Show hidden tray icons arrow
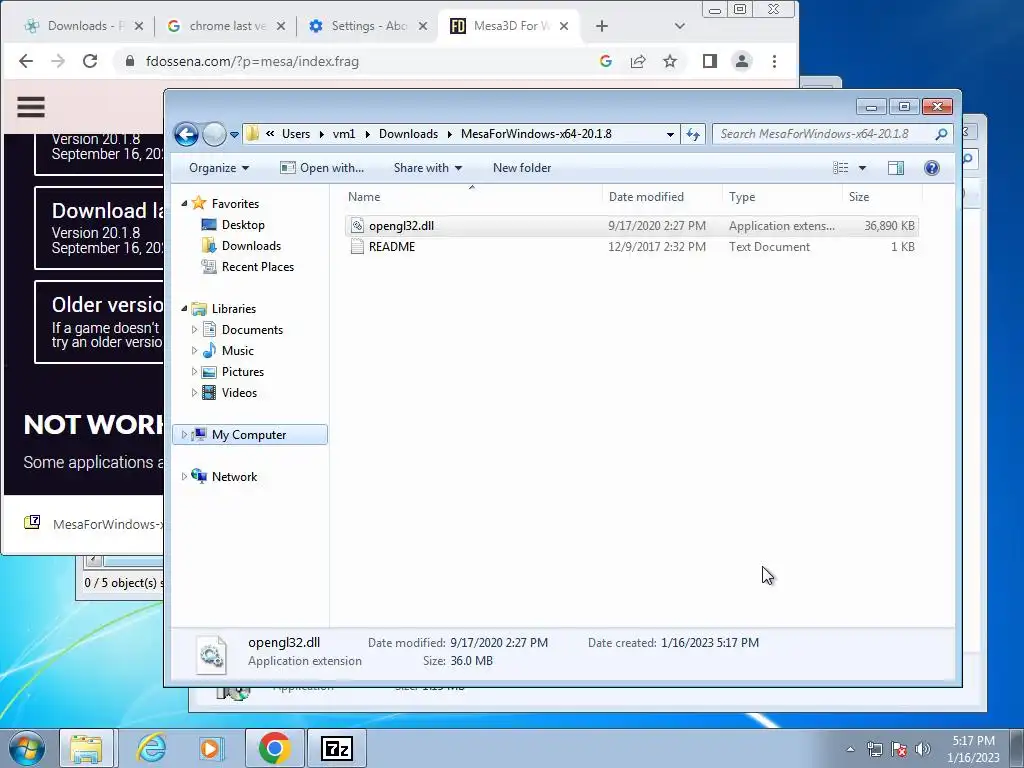 coord(850,749)
